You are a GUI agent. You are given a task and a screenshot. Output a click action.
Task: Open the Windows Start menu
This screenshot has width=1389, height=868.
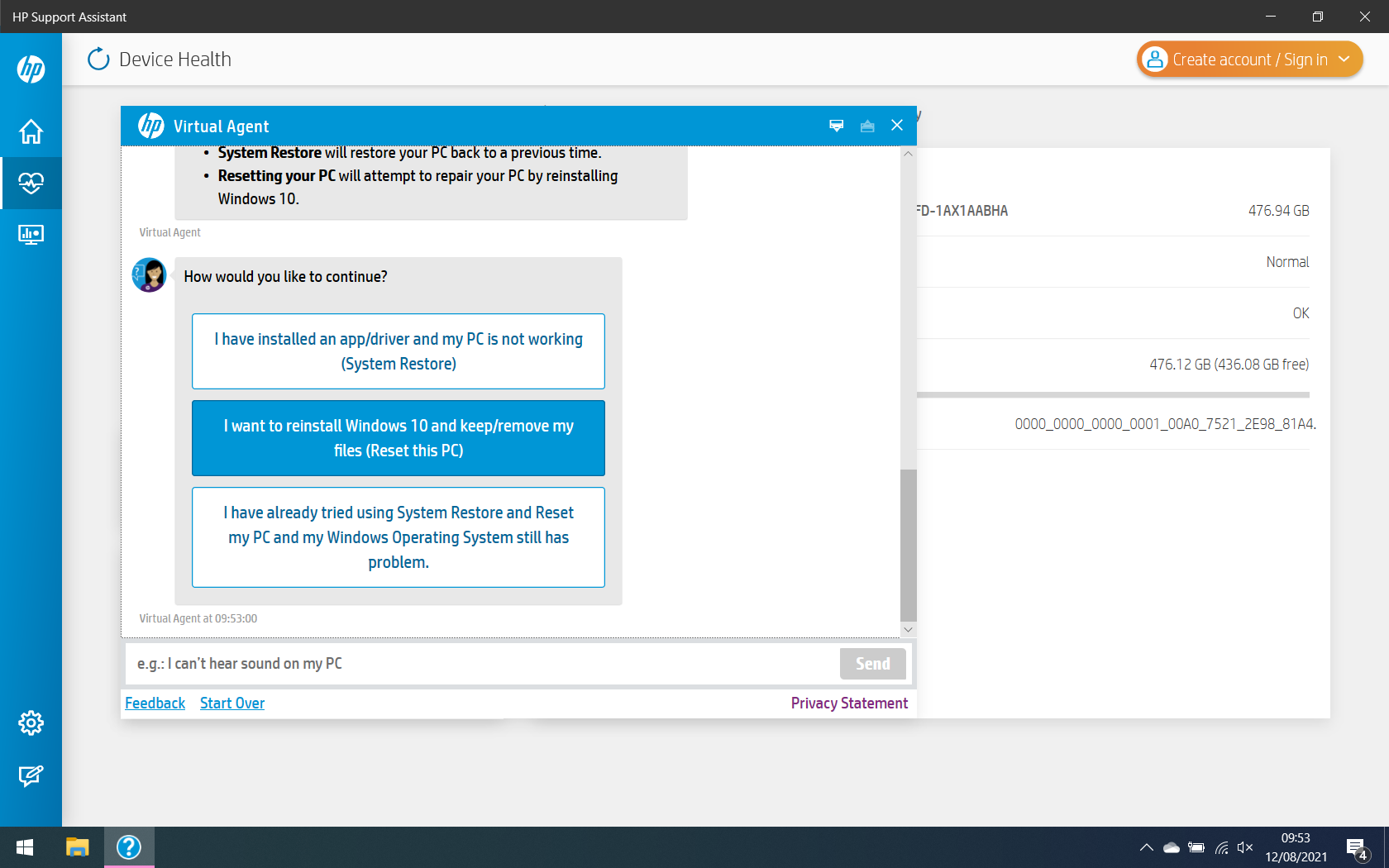pos(25,847)
